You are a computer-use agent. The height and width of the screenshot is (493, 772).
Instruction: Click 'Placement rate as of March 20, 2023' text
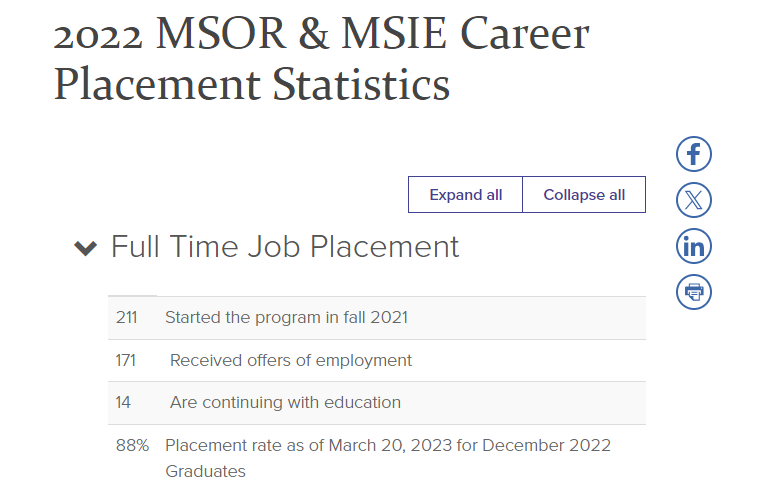(x=309, y=445)
